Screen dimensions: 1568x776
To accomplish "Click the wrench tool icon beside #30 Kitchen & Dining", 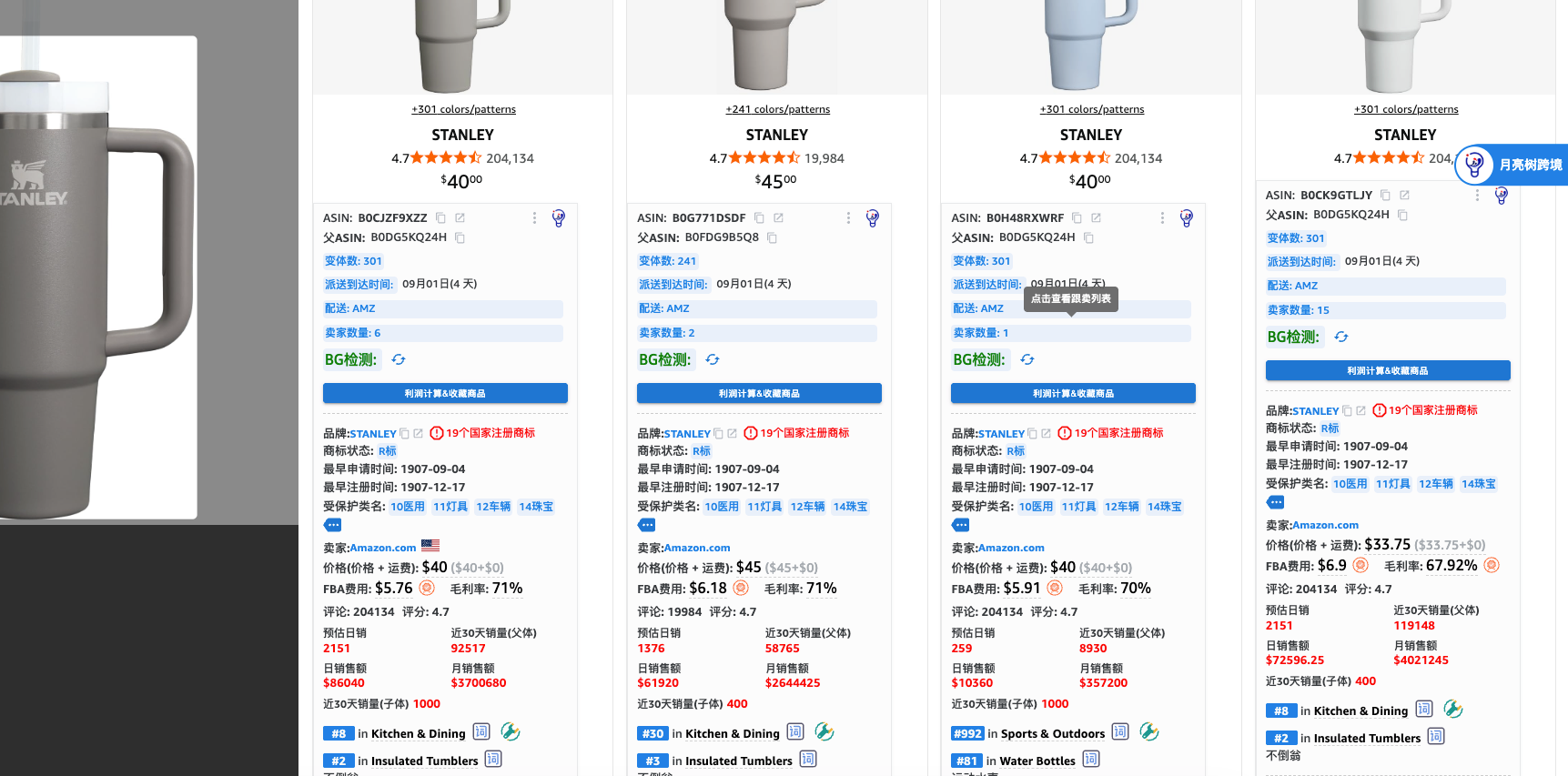I will [824, 731].
